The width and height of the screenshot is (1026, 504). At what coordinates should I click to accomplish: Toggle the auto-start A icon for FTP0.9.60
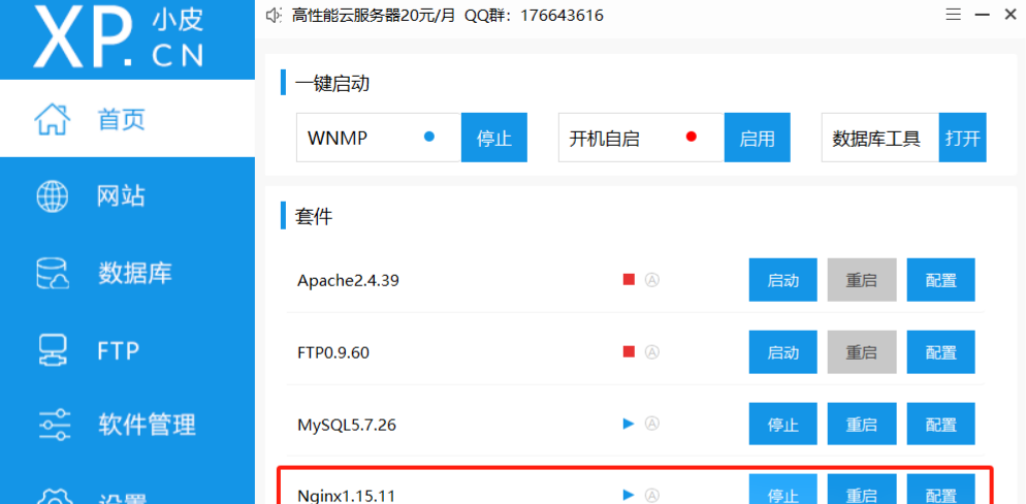point(652,352)
